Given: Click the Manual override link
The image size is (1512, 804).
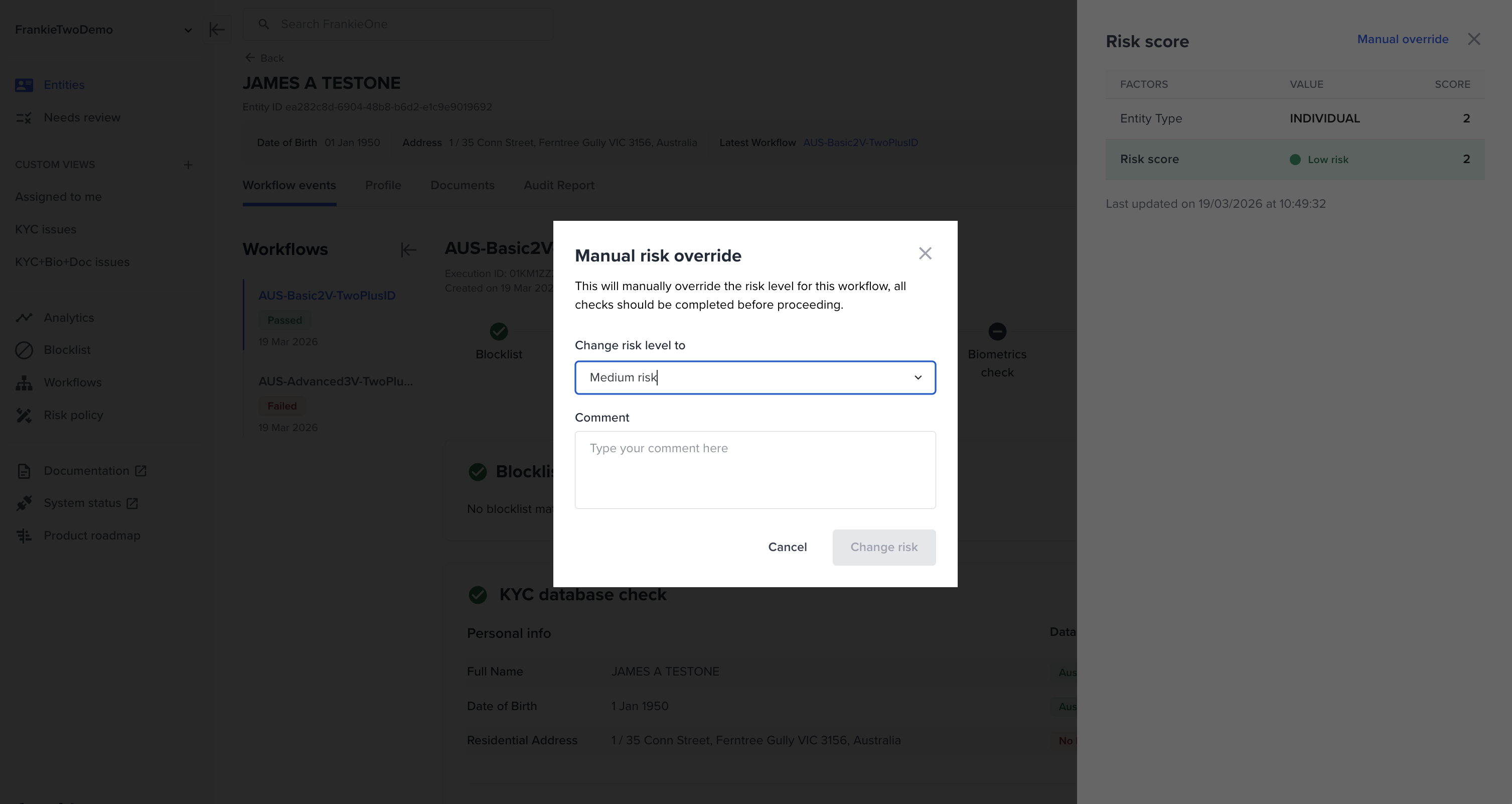Looking at the screenshot, I should pyautogui.click(x=1402, y=39).
